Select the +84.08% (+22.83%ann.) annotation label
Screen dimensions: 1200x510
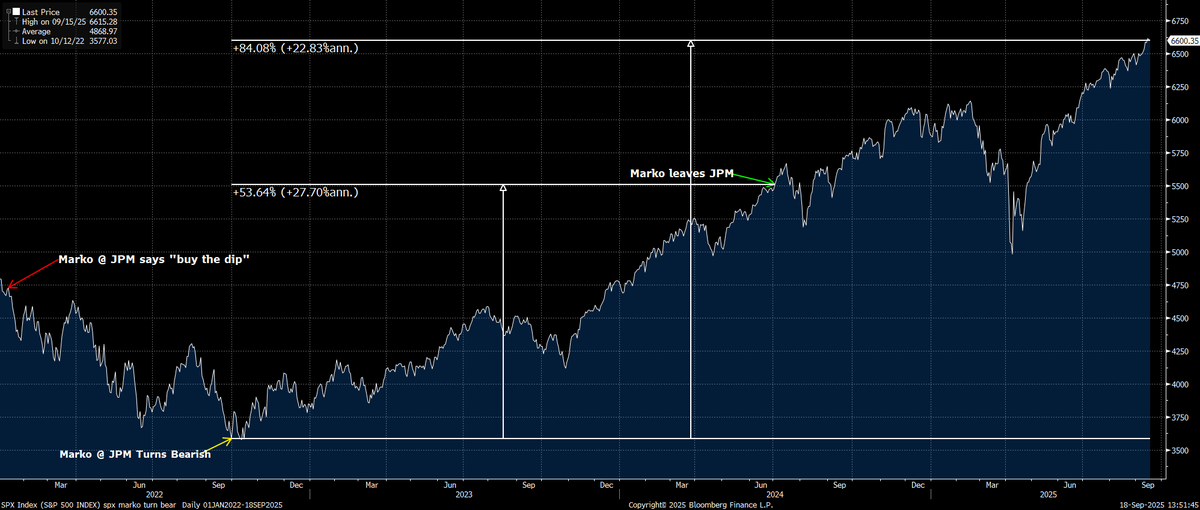coord(295,47)
